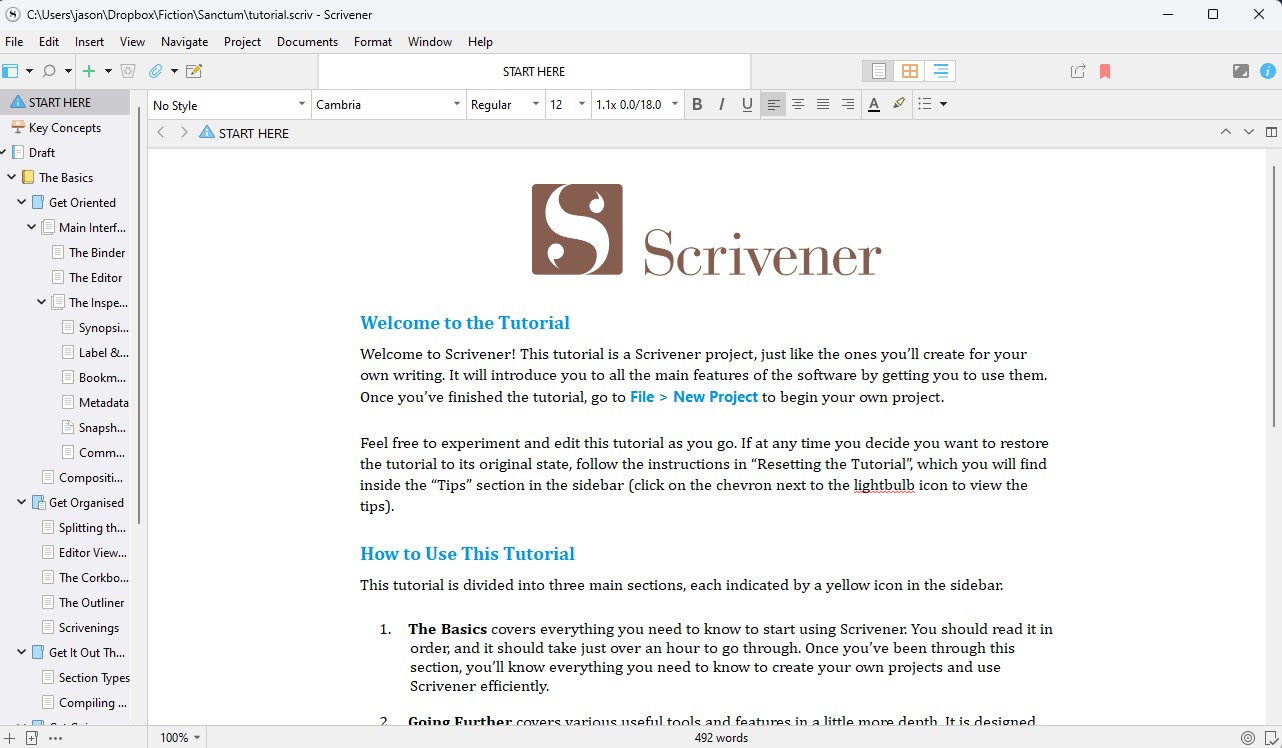Viewport: 1282px width, 748px height.
Task: Open the Documents menu
Action: [x=307, y=42]
